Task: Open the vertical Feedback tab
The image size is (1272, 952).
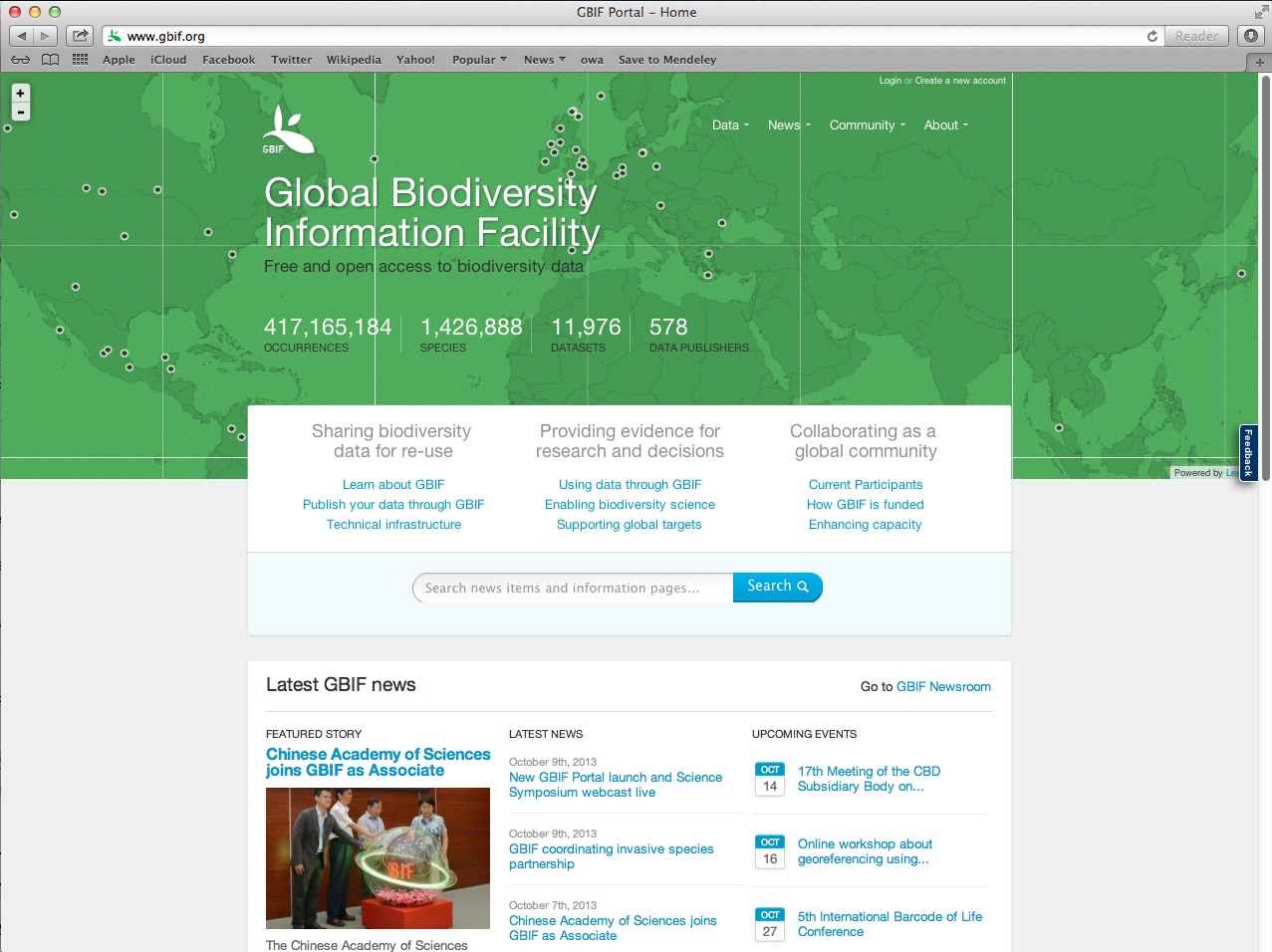Action: (1248, 454)
